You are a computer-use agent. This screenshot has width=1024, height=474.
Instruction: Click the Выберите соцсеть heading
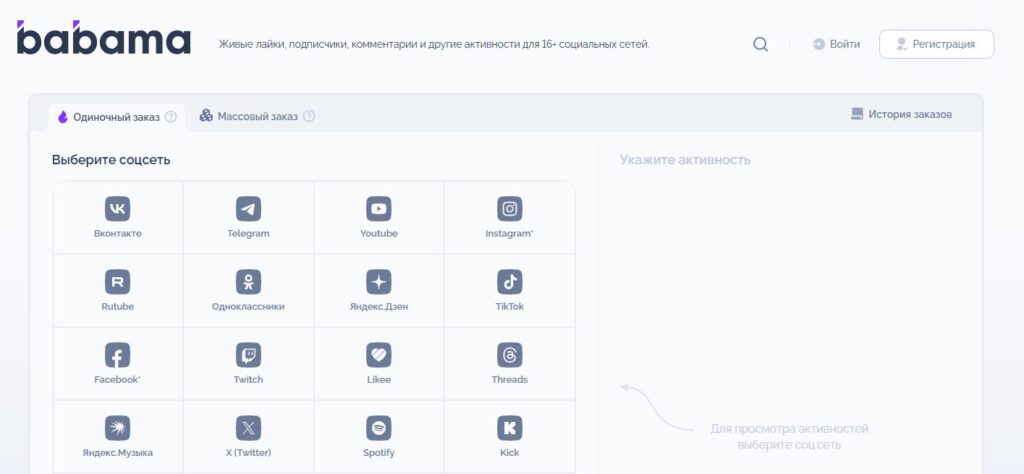point(111,160)
